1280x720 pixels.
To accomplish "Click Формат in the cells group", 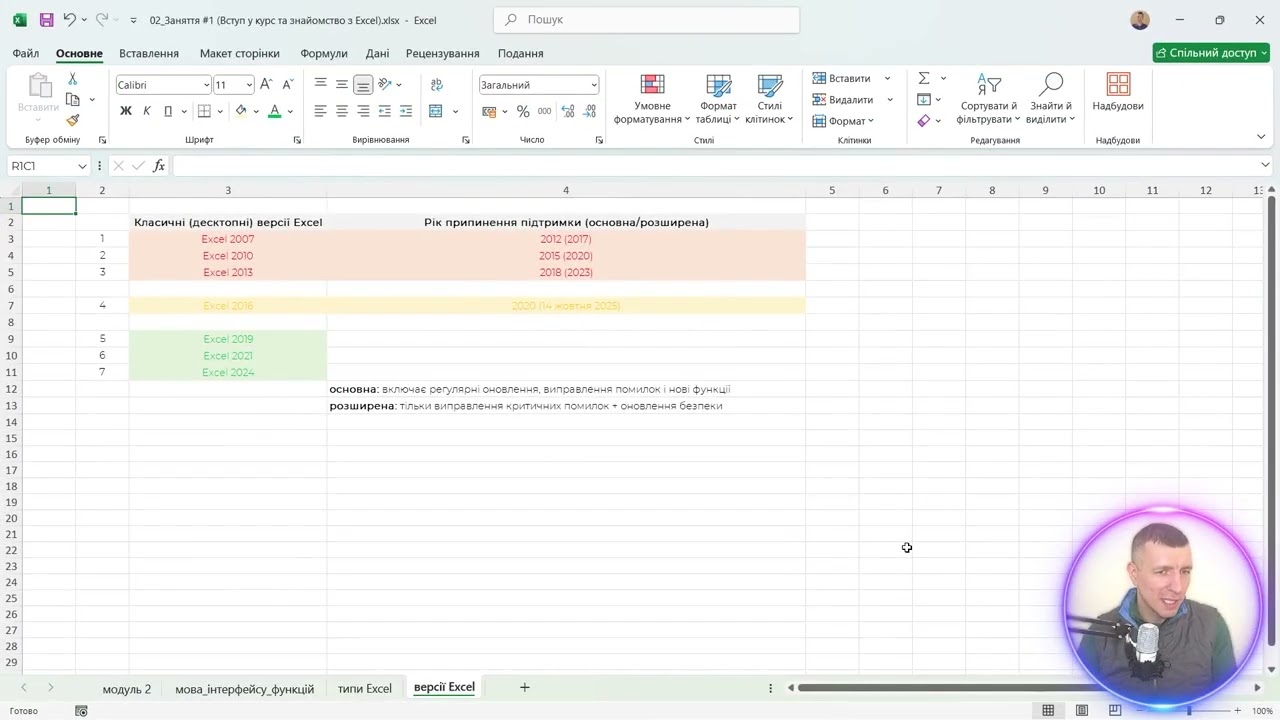I will [843, 121].
